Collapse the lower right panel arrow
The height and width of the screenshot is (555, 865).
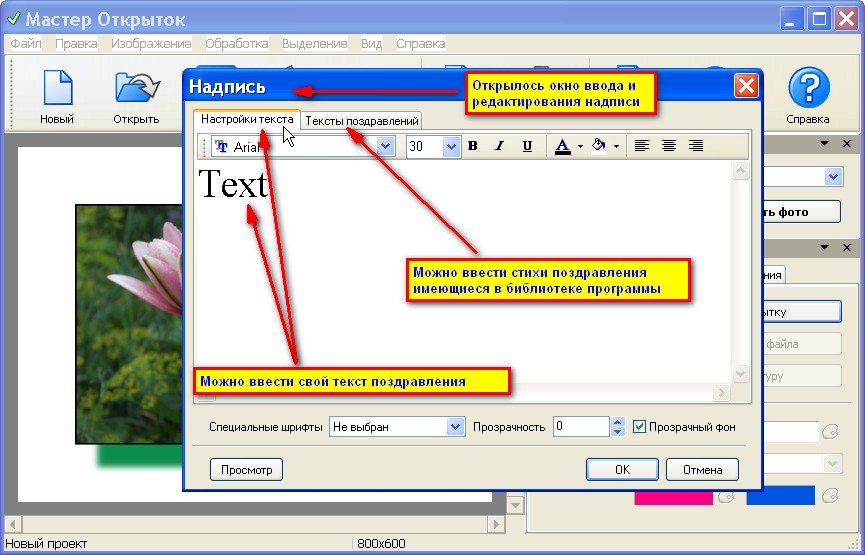point(825,248)
